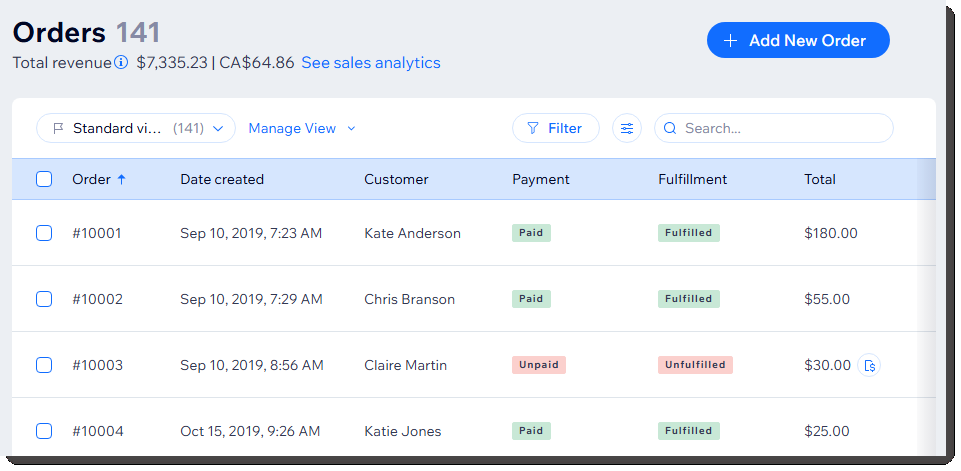
Task: Toggle the select-all orders checkbox
Action: (x=44, y=179)
